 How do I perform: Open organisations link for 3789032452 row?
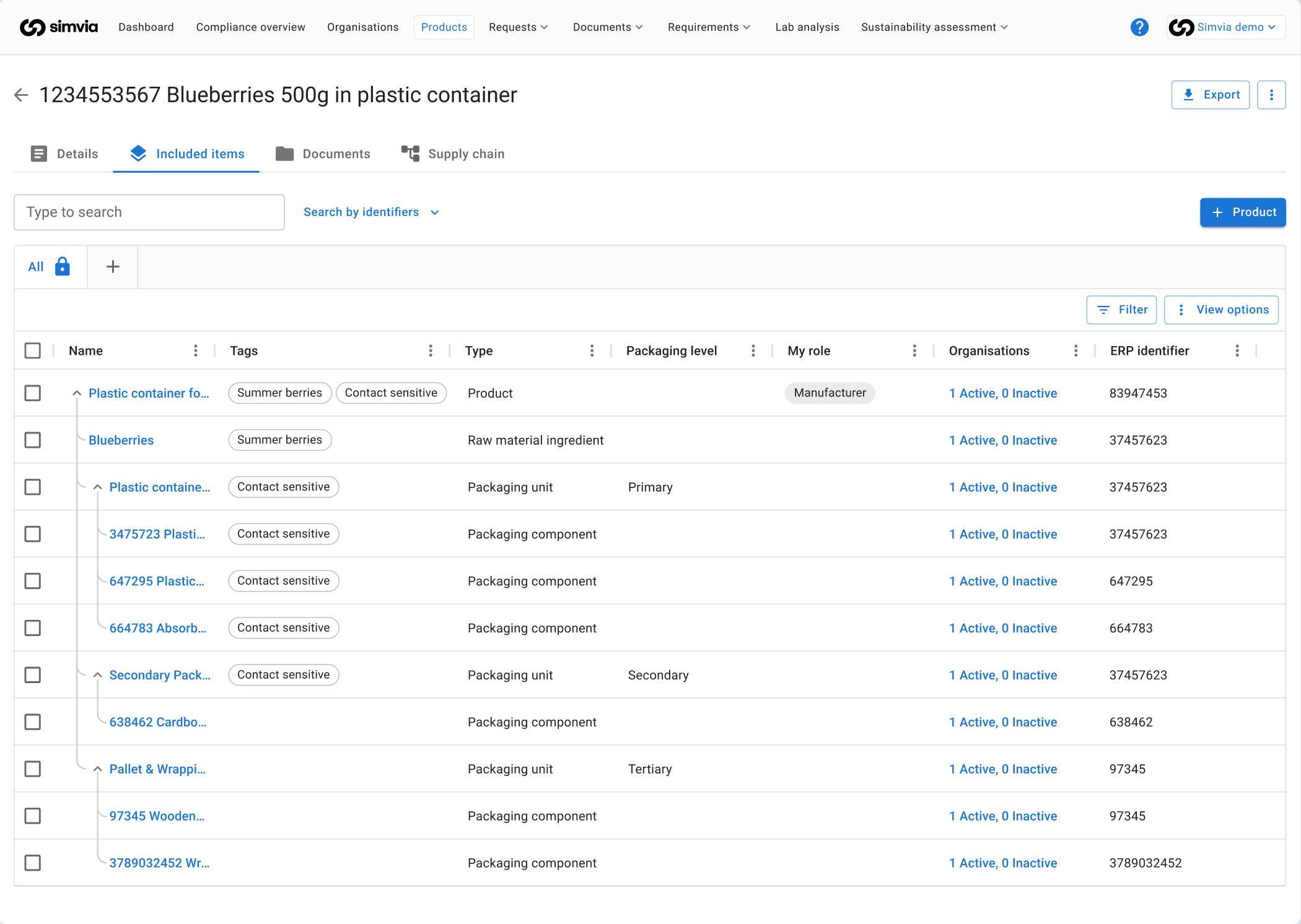tap(1003, 863)
